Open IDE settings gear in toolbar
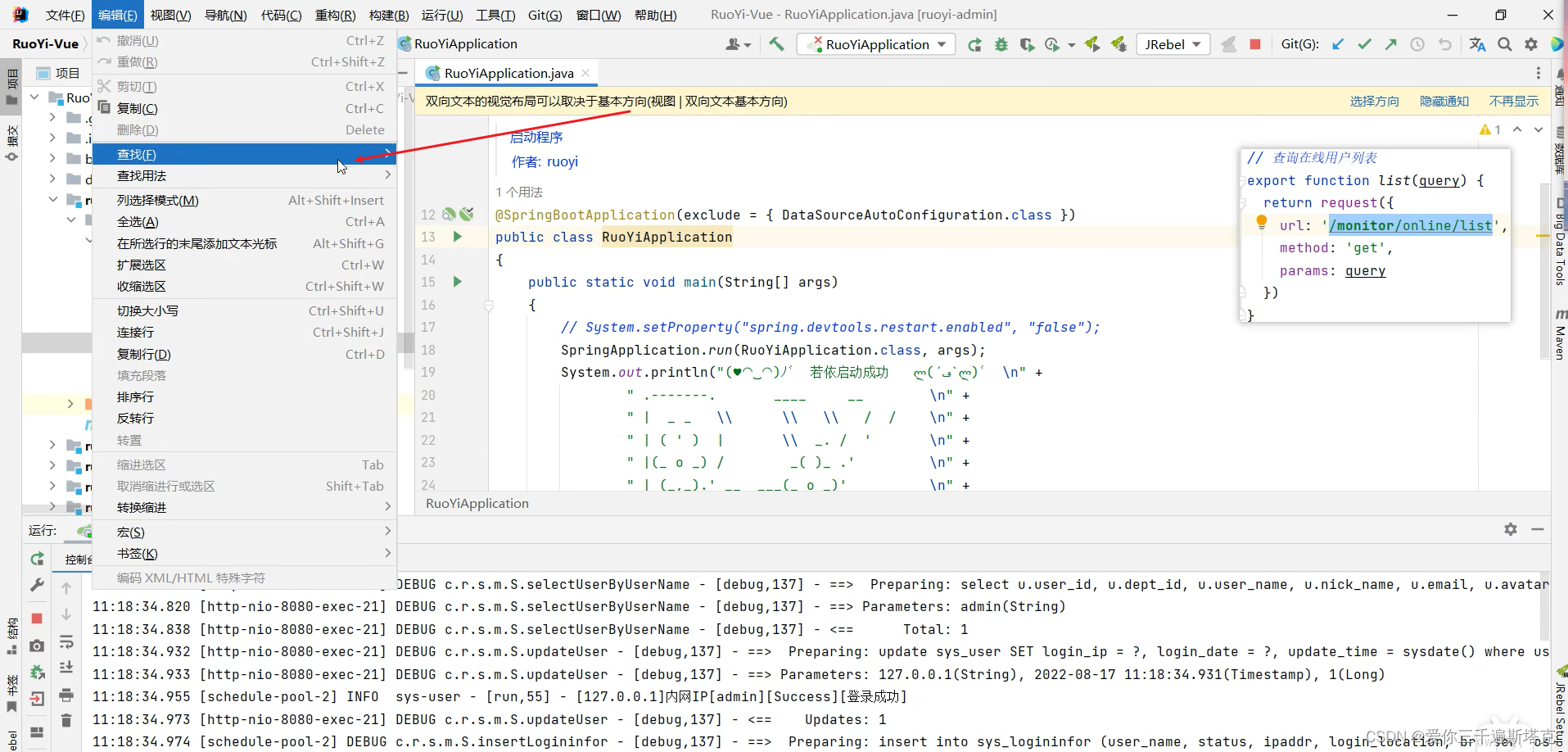 click(1531, 44)
